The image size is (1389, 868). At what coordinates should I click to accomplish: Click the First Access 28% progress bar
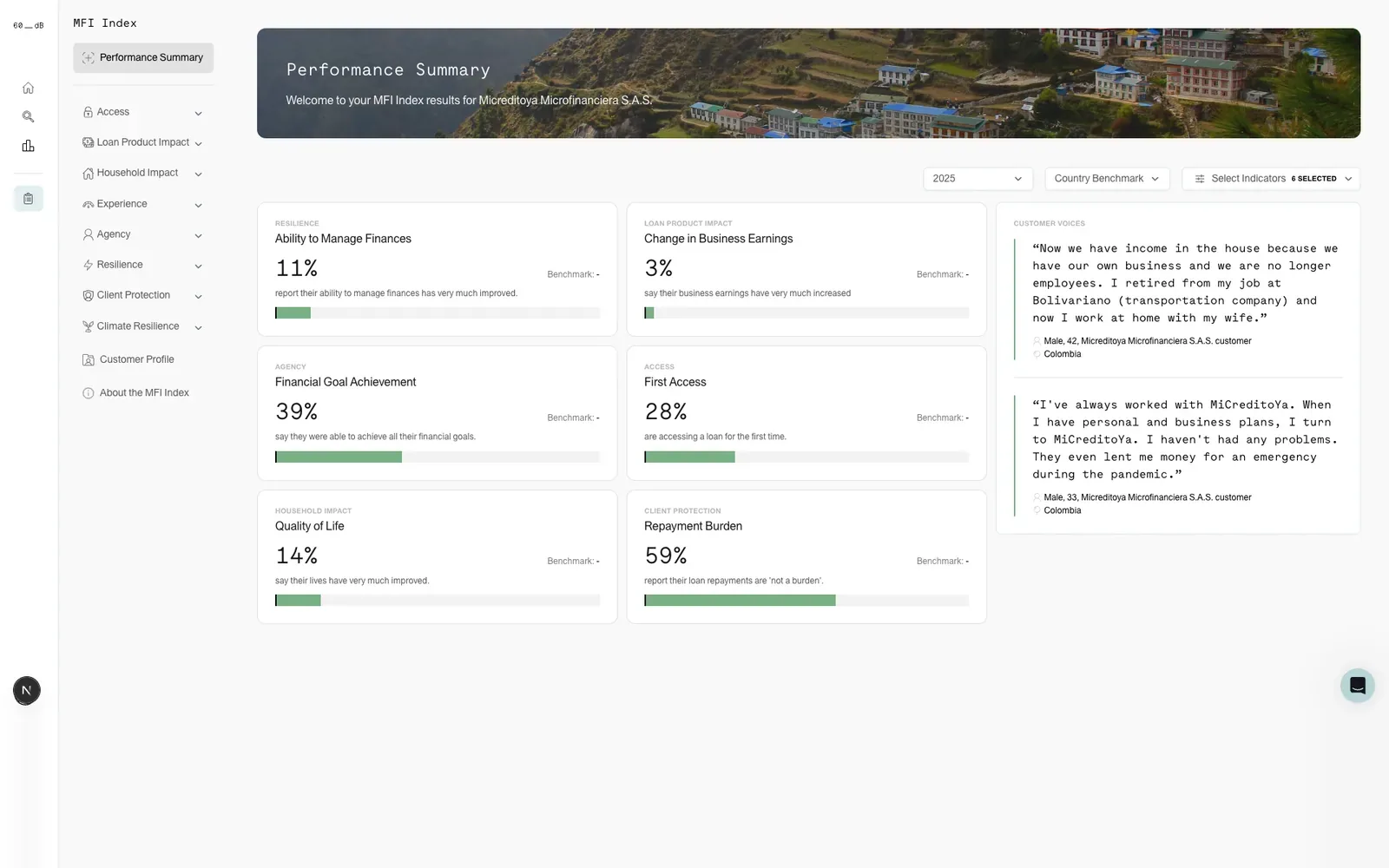806,457
